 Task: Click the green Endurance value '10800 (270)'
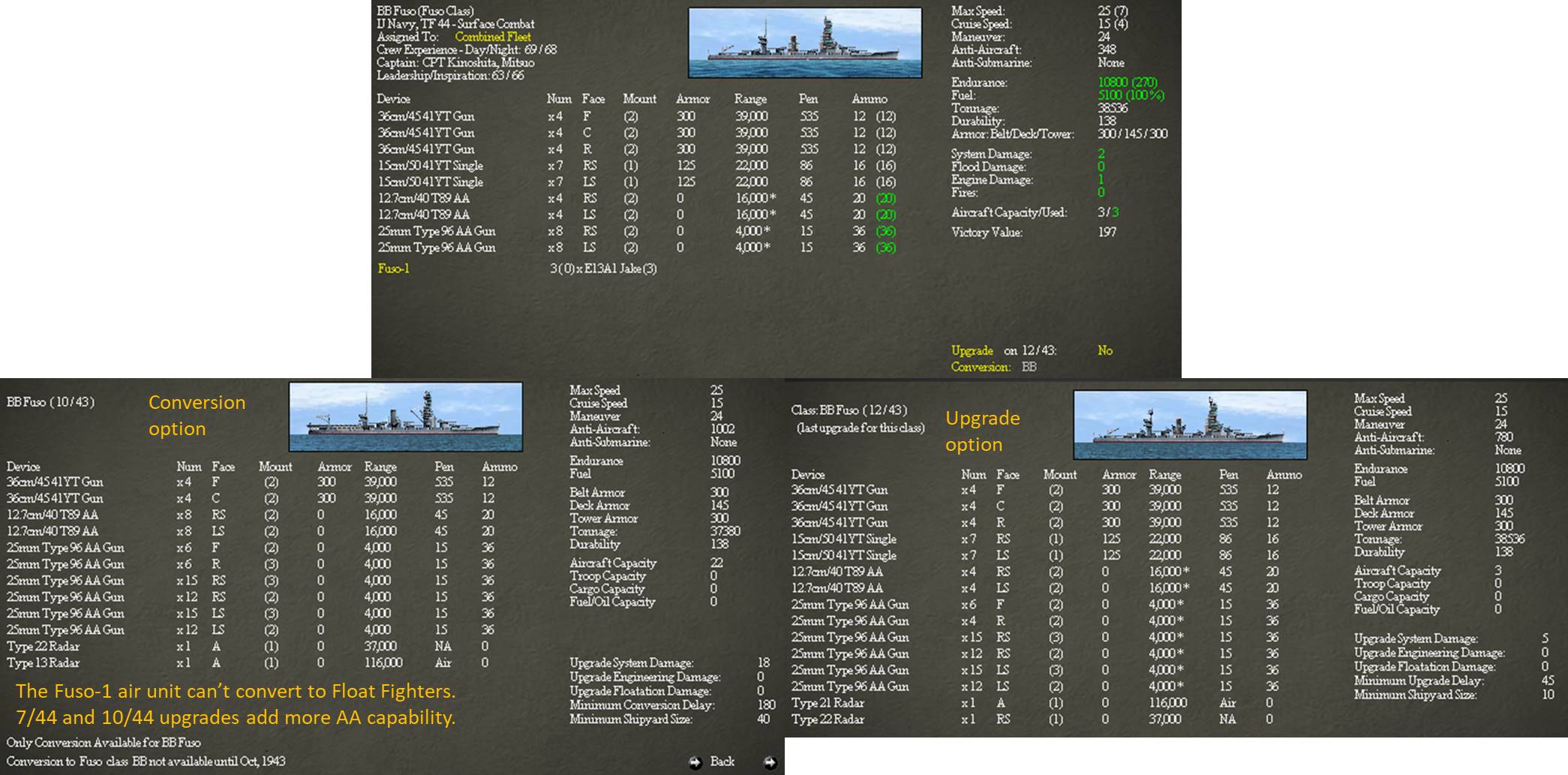(x=1128, y=83)
